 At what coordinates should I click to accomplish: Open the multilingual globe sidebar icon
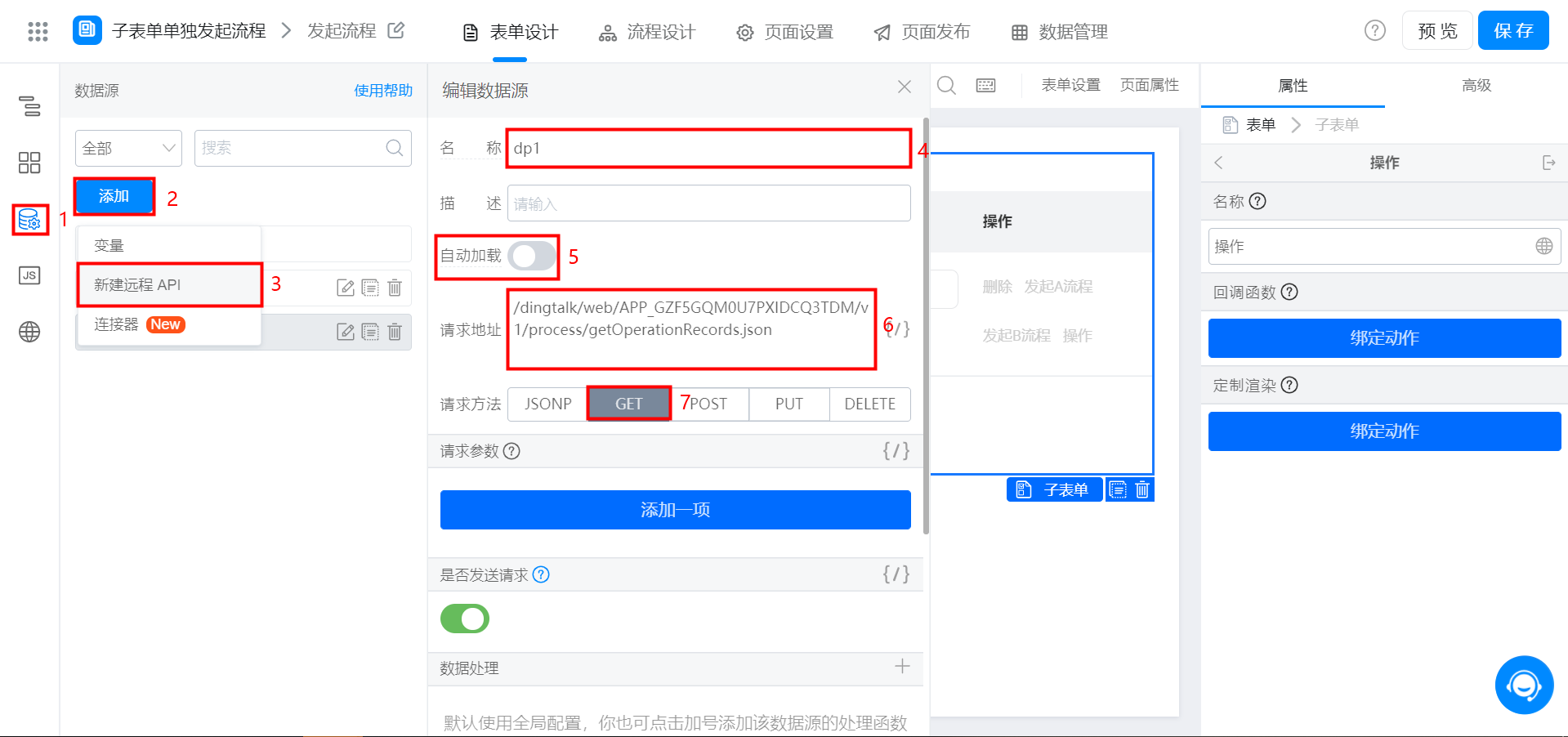tap(29, 332)
